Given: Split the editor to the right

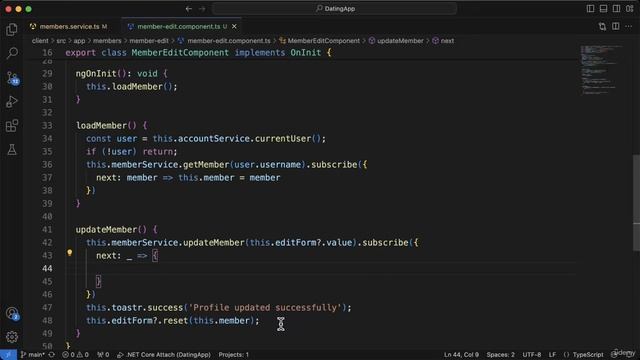Looking at the screenshot, I should pyautogui.click(x=616, y=27).
